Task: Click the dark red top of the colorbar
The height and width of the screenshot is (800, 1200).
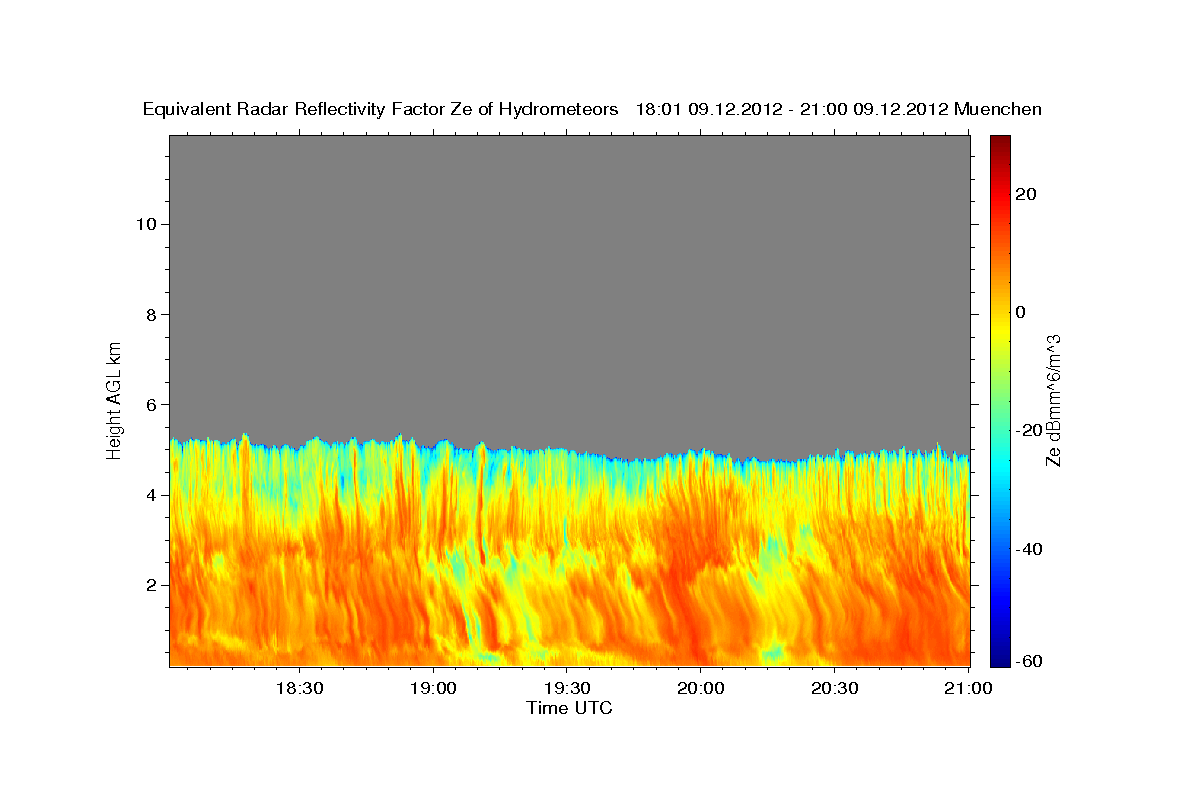Action: pos(1000,145)
